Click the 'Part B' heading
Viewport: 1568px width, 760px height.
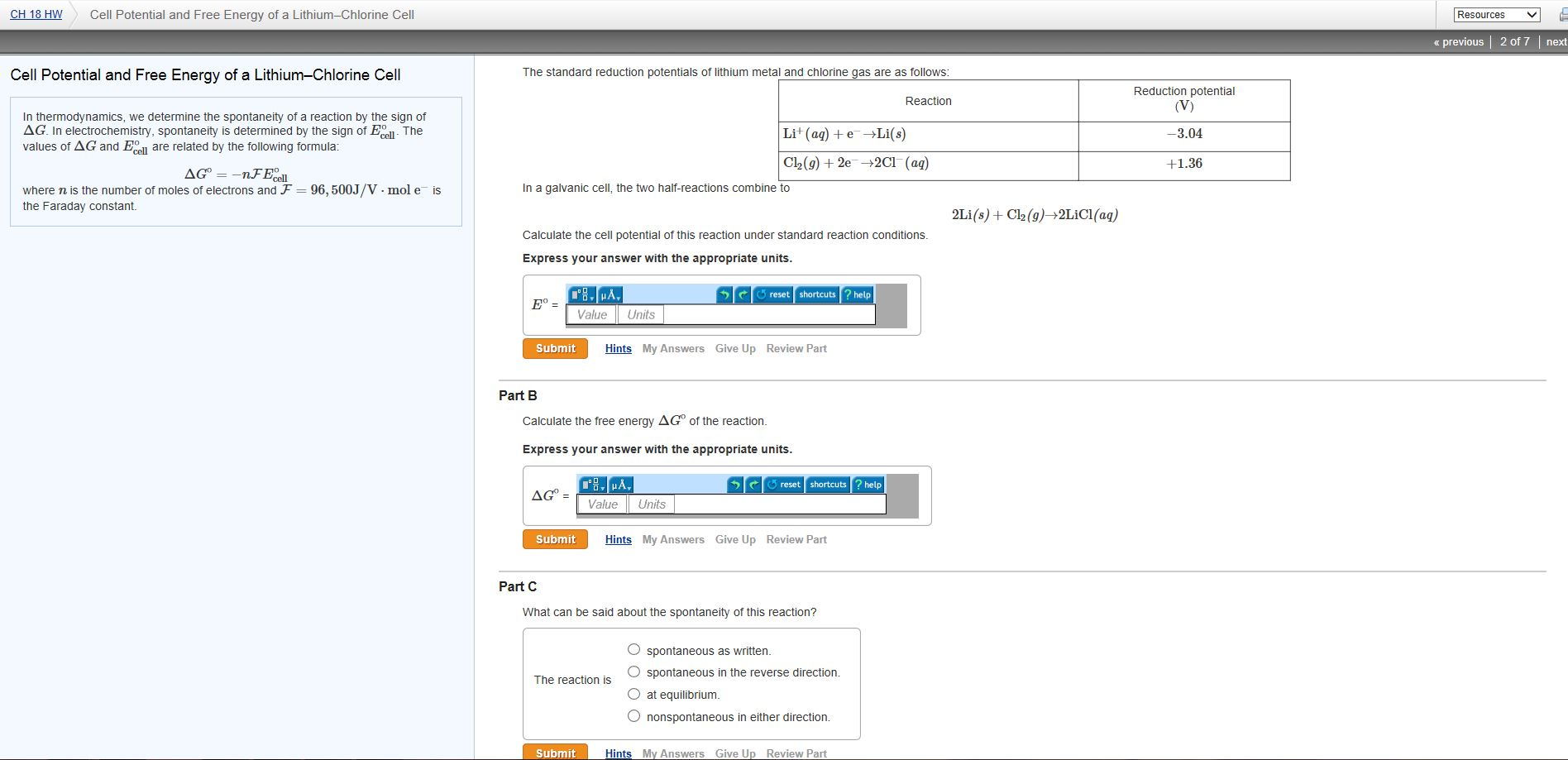[x=518, y=395]
